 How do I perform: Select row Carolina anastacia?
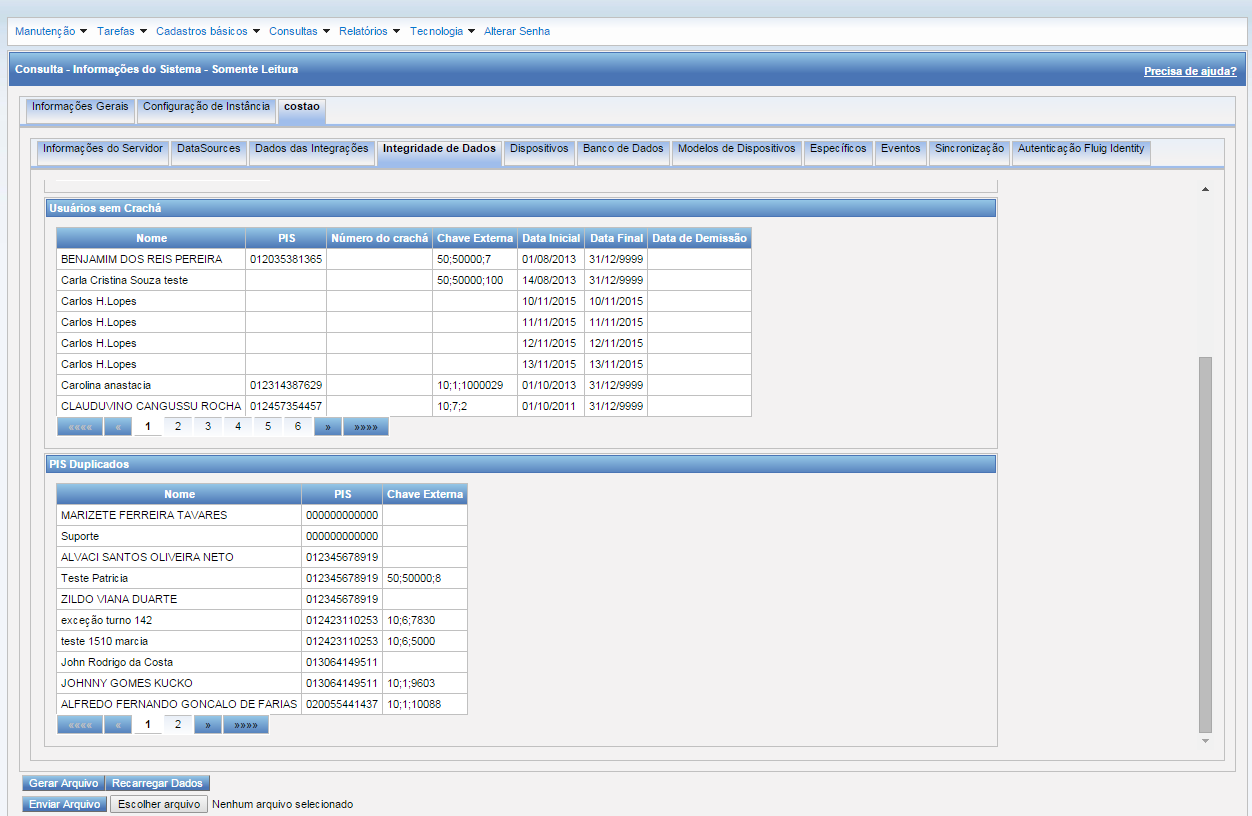tap(404, 385)
